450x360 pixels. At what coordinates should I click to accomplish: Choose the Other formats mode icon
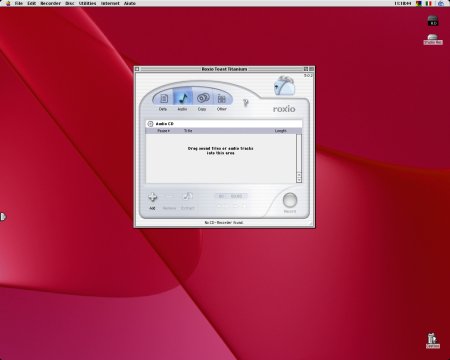[x=222, y=99]
